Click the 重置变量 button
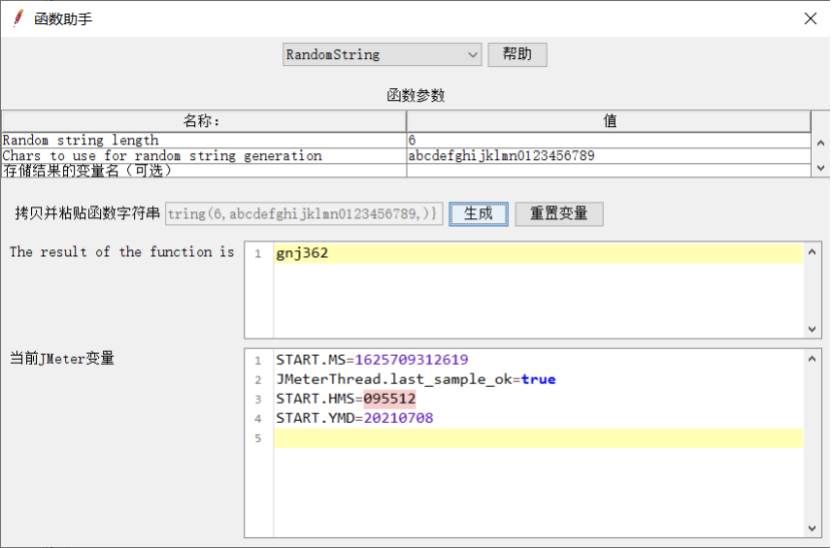832x548 pixels. click(x=558, y=214)
